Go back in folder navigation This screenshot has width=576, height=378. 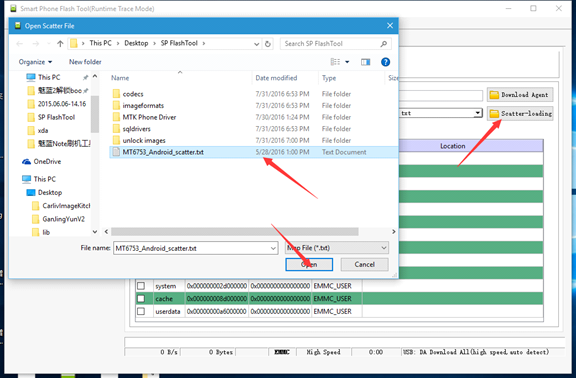[20, 44]
